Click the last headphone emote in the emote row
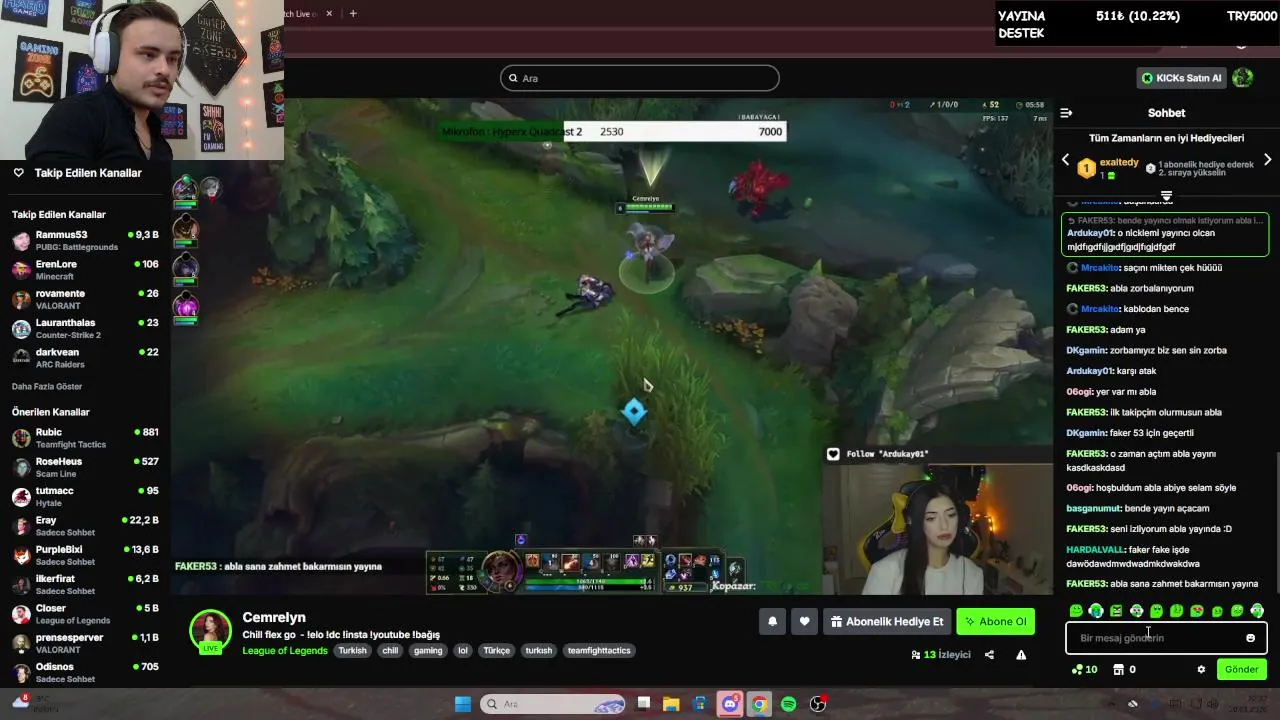 (x=1257, y=611)
